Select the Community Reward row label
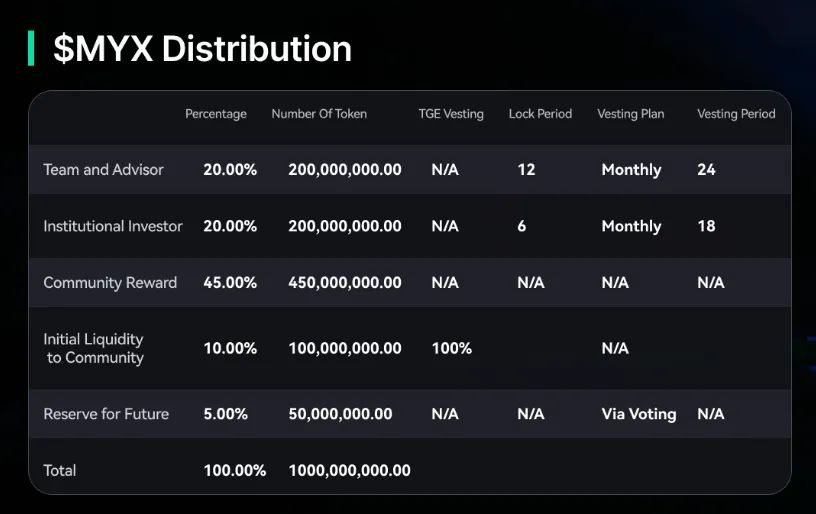816x514 pixels. pos(110,283)
